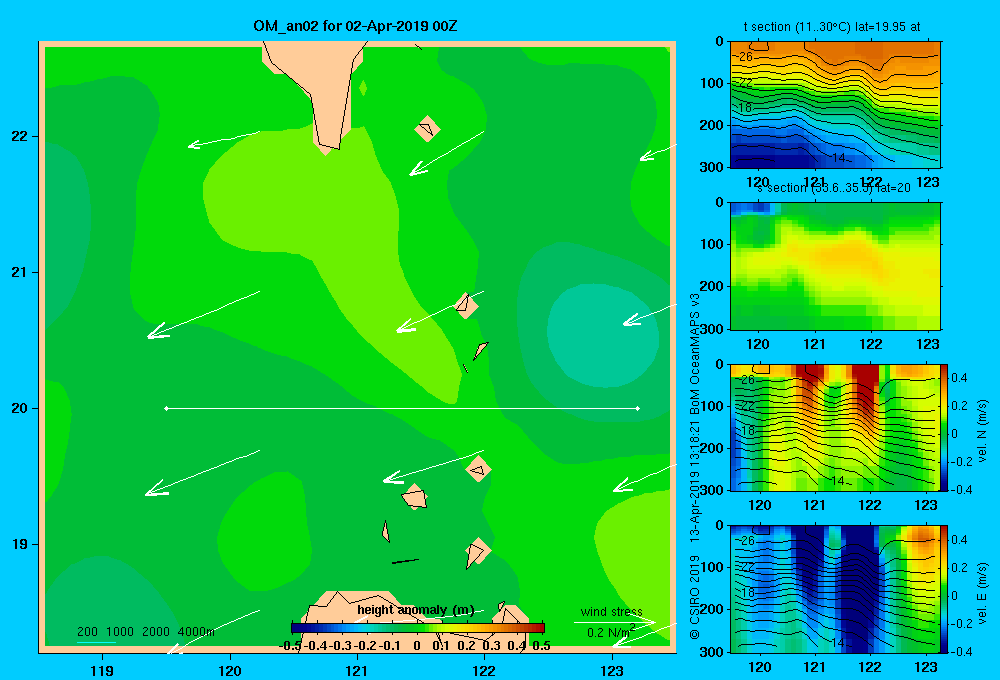1000x680 pixels.
Task: Click the "height anomaly (m)" legend label
Action: [x=416, y=610]
